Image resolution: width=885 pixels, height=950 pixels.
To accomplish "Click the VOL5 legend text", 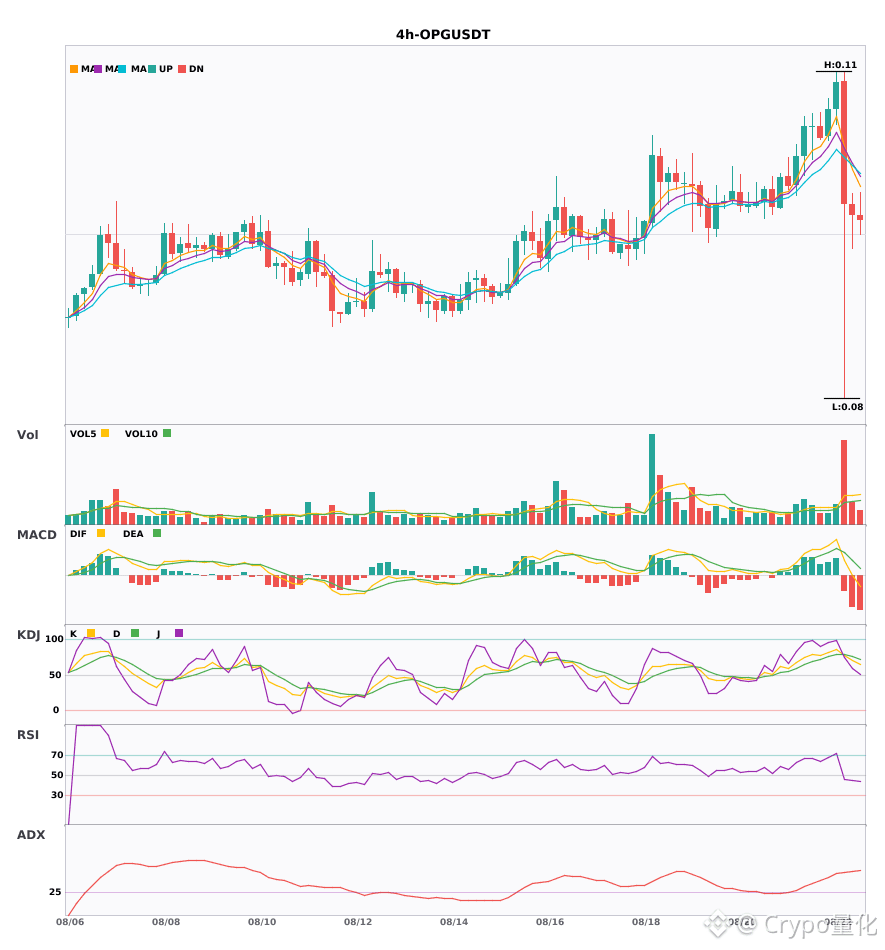I will [83, 434].
